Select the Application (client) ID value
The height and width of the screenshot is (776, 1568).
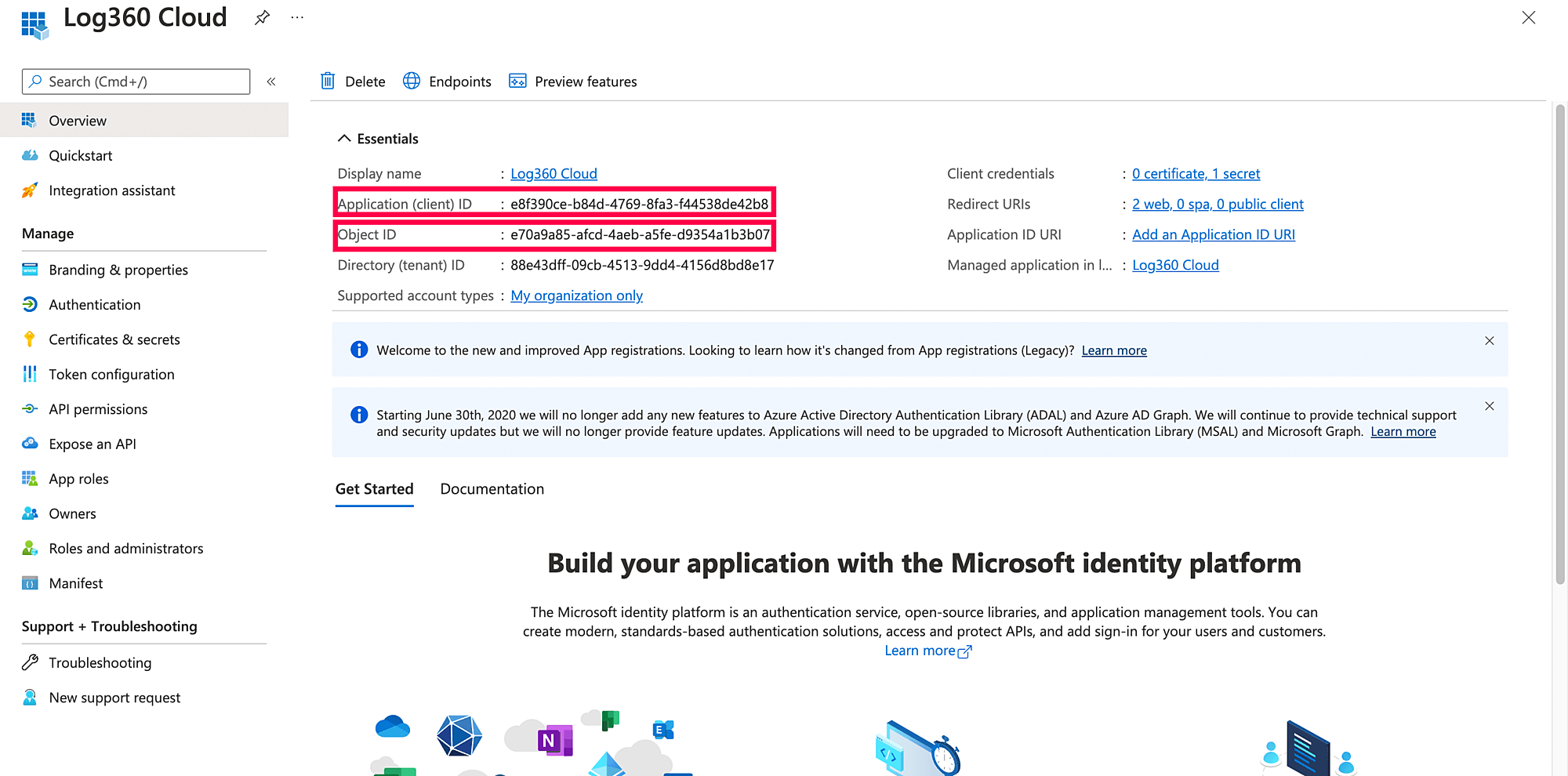tap(639, 204)
